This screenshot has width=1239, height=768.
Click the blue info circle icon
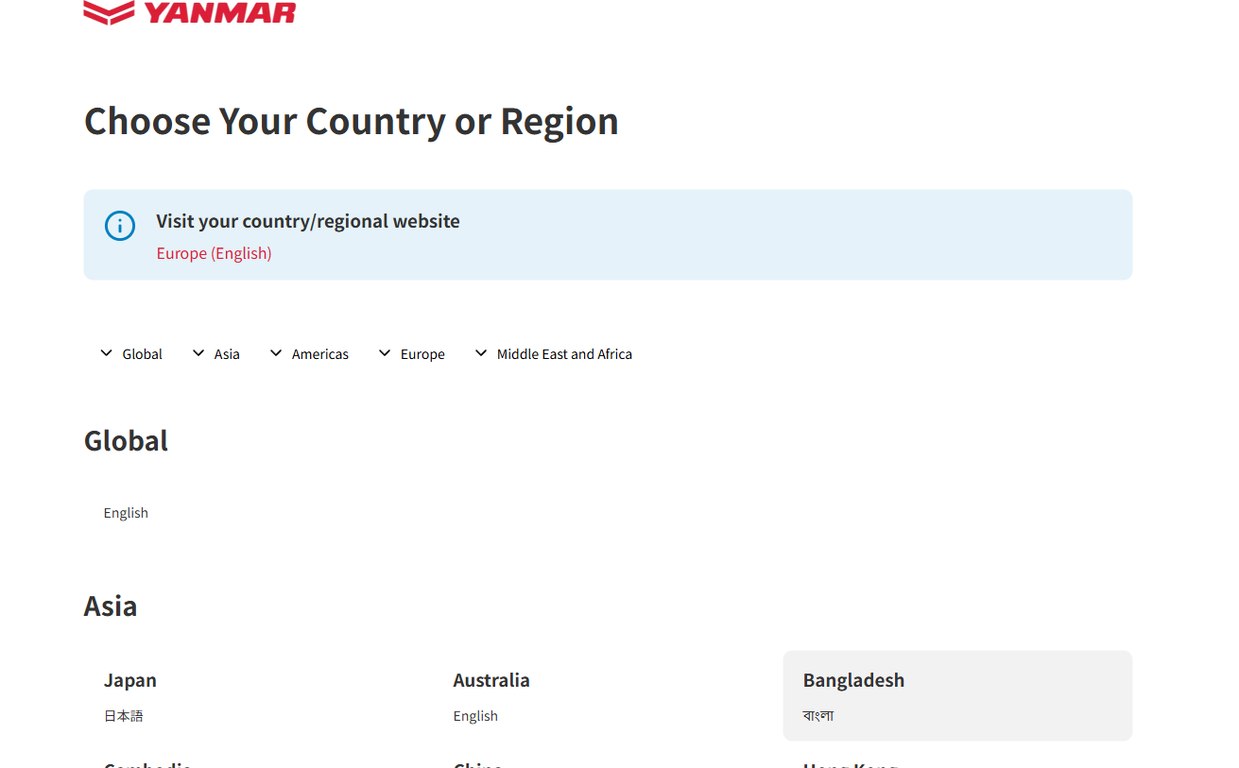pyautogui.click(x=120, y=226)
